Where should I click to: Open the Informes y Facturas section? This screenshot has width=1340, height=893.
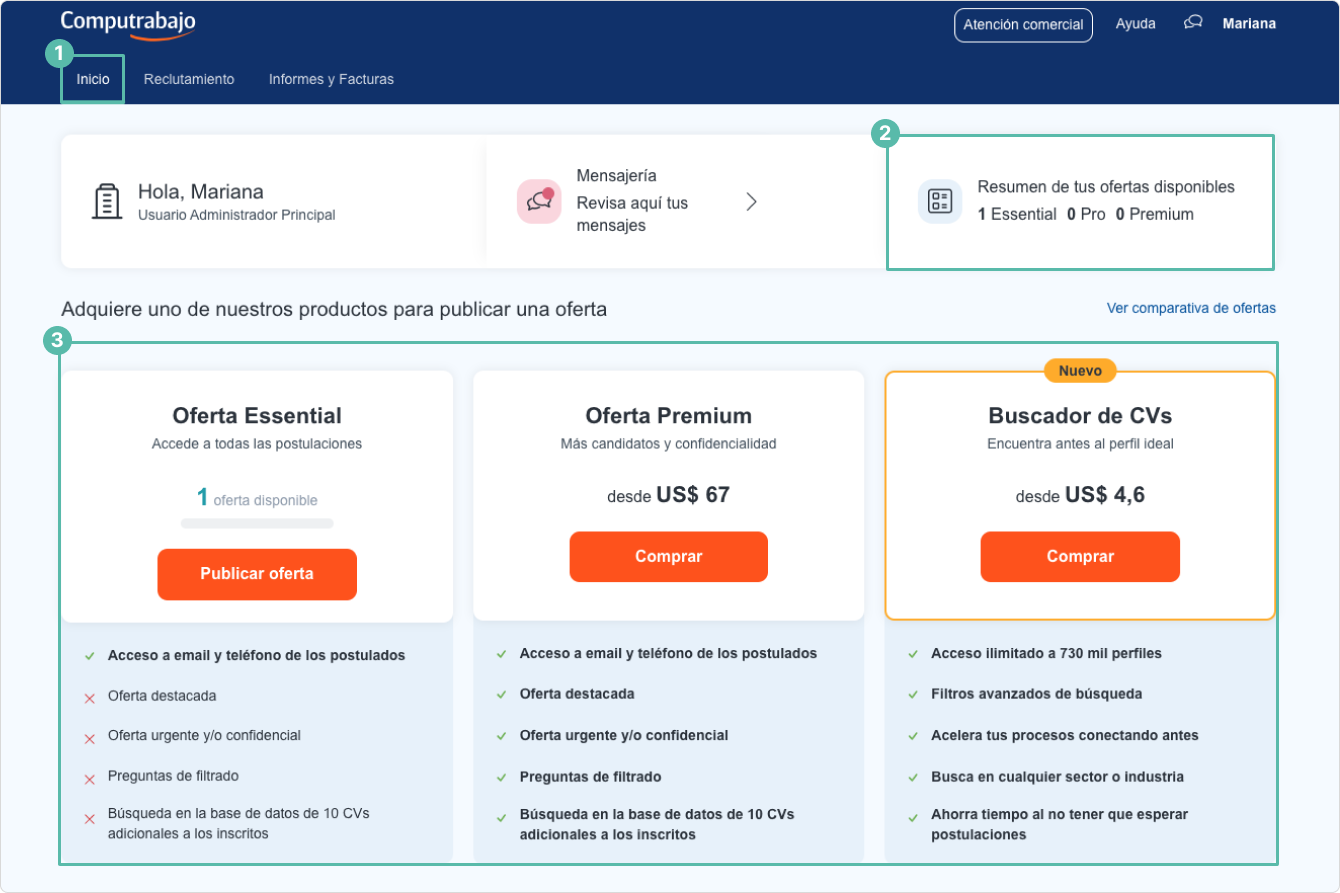[331, 78]
